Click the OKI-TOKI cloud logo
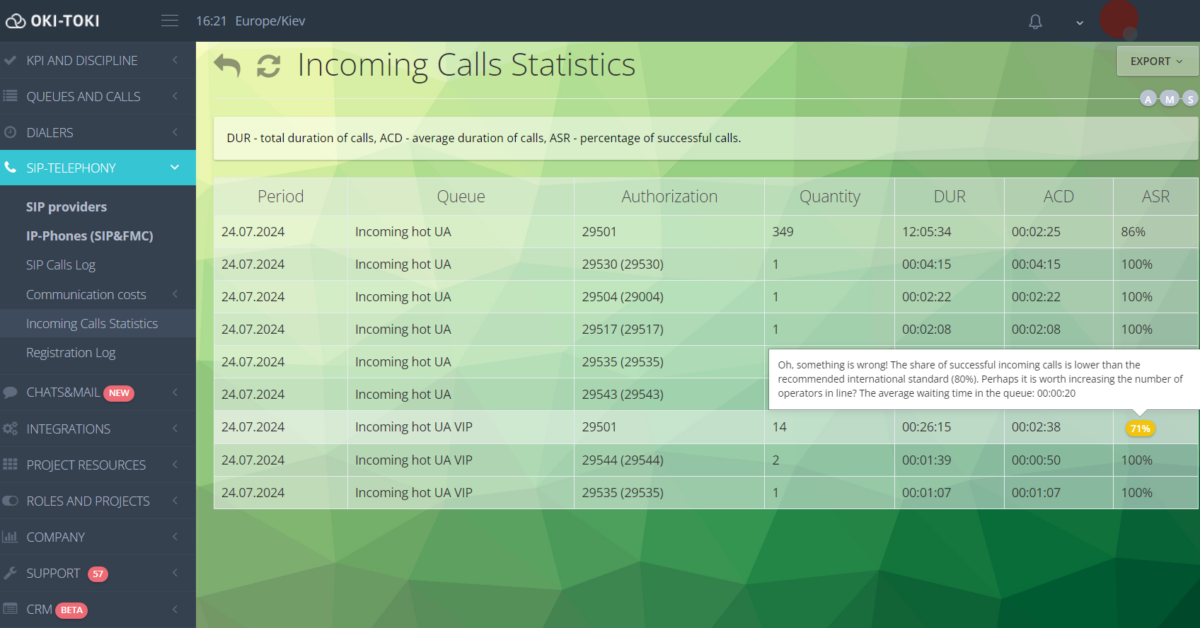Viewport: 1200px width, 628px height. coord(16,21)
